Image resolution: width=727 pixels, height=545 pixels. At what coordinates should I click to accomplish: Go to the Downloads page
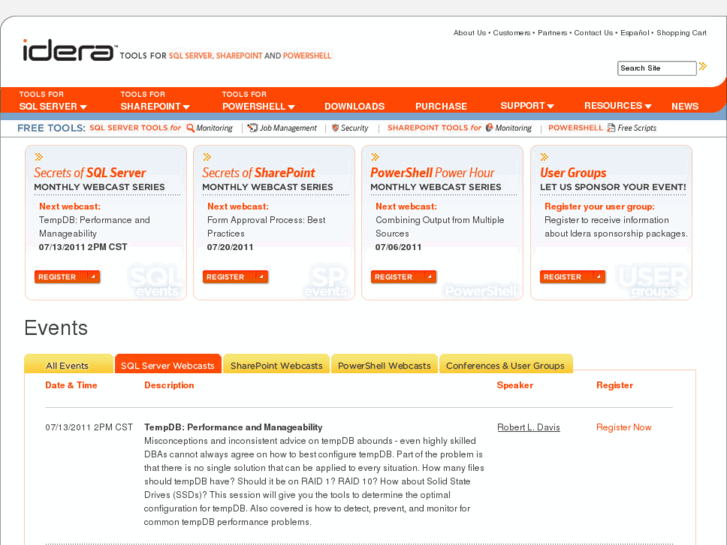(354, 106)
